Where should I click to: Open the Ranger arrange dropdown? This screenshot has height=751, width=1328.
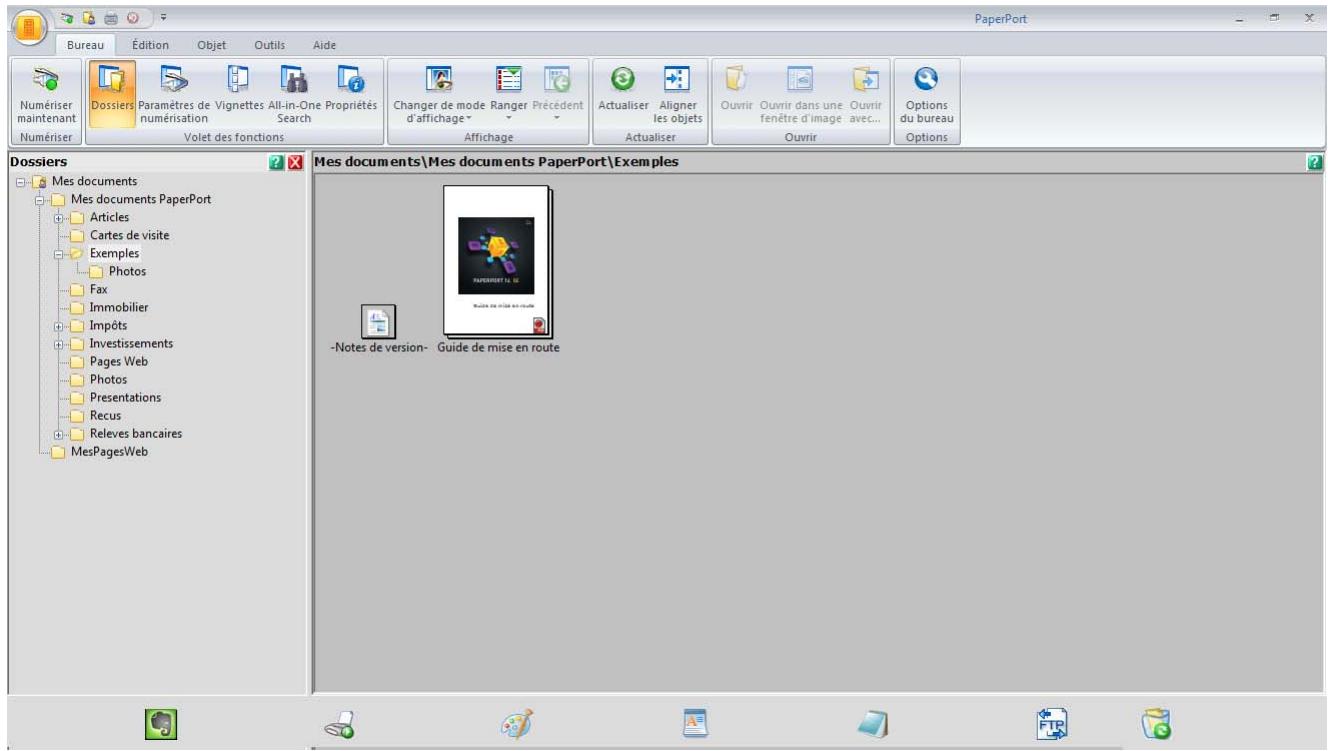pos(508,93)
